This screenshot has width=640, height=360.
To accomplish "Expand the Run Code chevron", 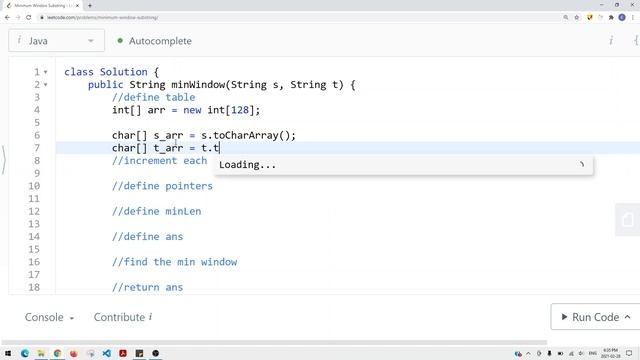I will coord(627,317).
